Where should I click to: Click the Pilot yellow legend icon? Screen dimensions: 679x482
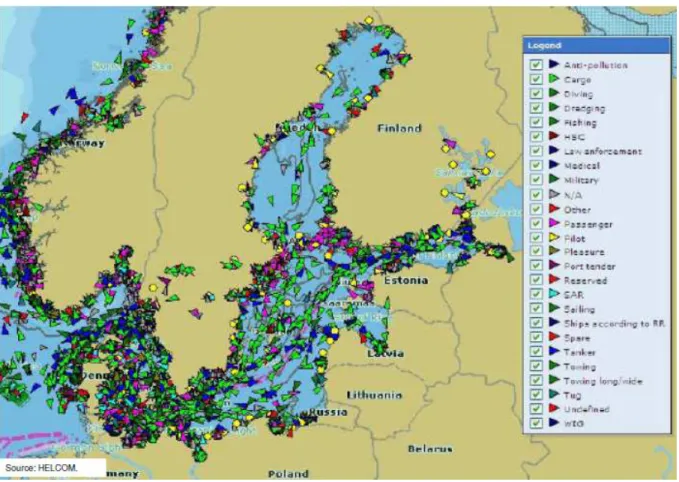(x=554, y=237)
